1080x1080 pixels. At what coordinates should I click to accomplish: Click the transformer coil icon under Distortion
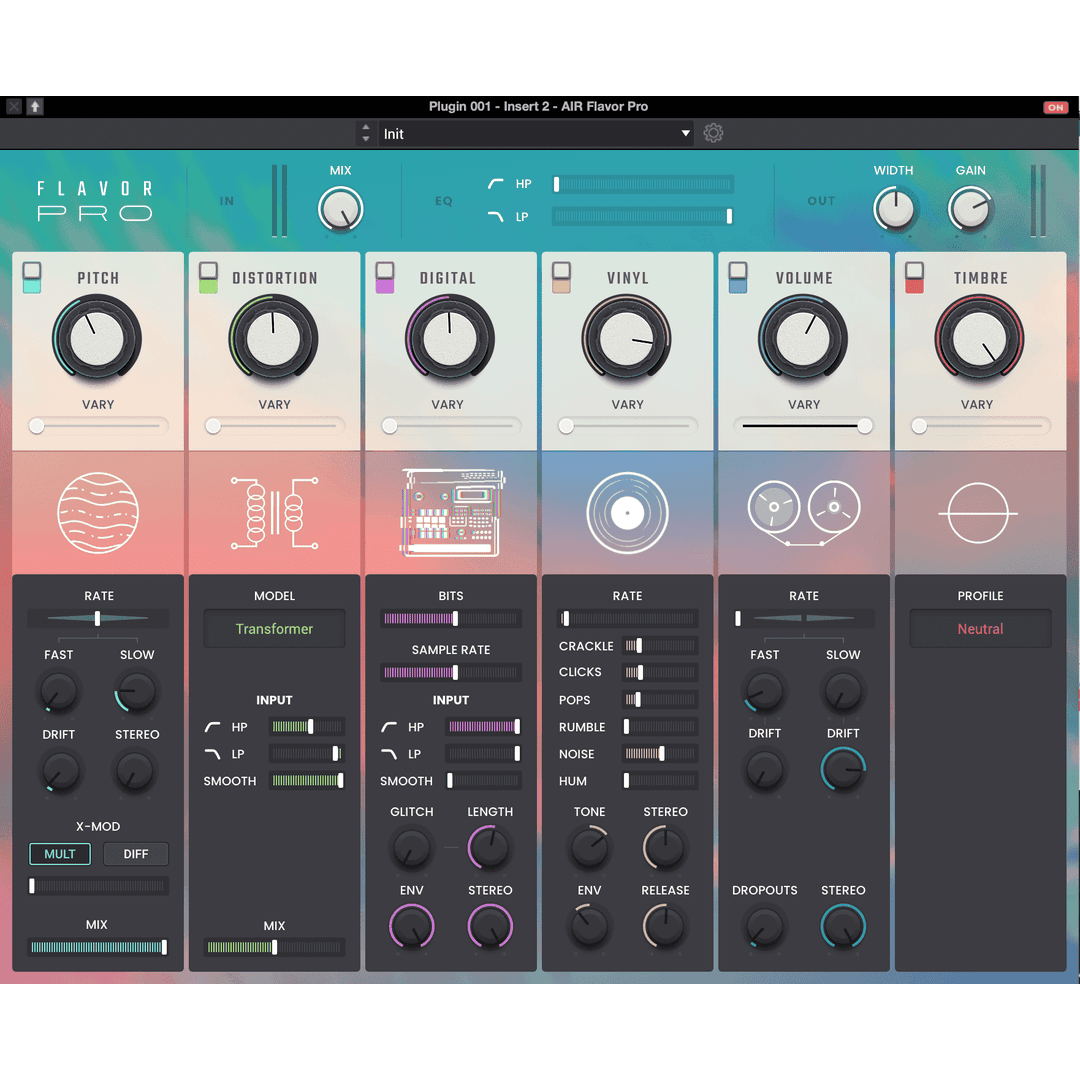(x=274, y=513)
